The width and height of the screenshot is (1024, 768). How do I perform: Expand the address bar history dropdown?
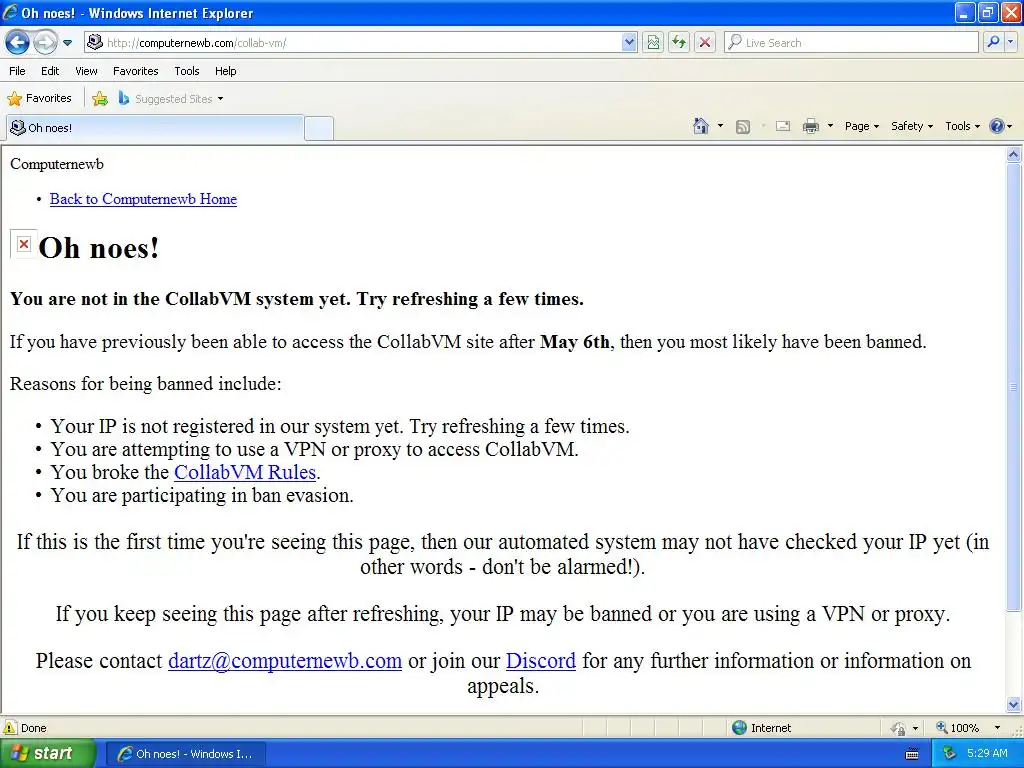click(628, 42)
